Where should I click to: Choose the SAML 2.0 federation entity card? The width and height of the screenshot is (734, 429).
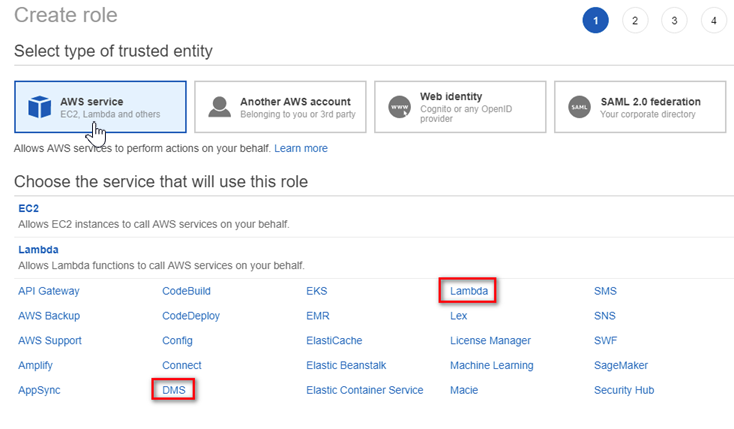click(x=640, y=107)
